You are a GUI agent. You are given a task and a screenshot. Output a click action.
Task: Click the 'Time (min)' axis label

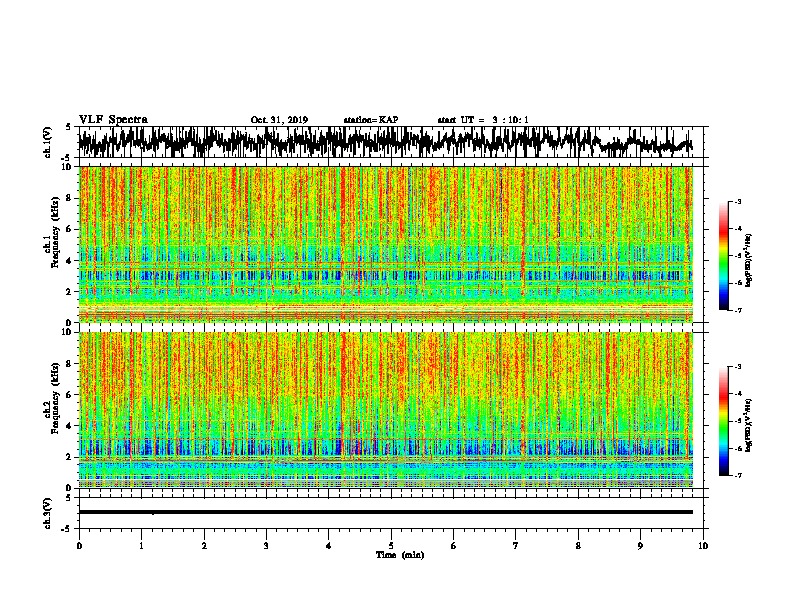click(x=400, y=555)
